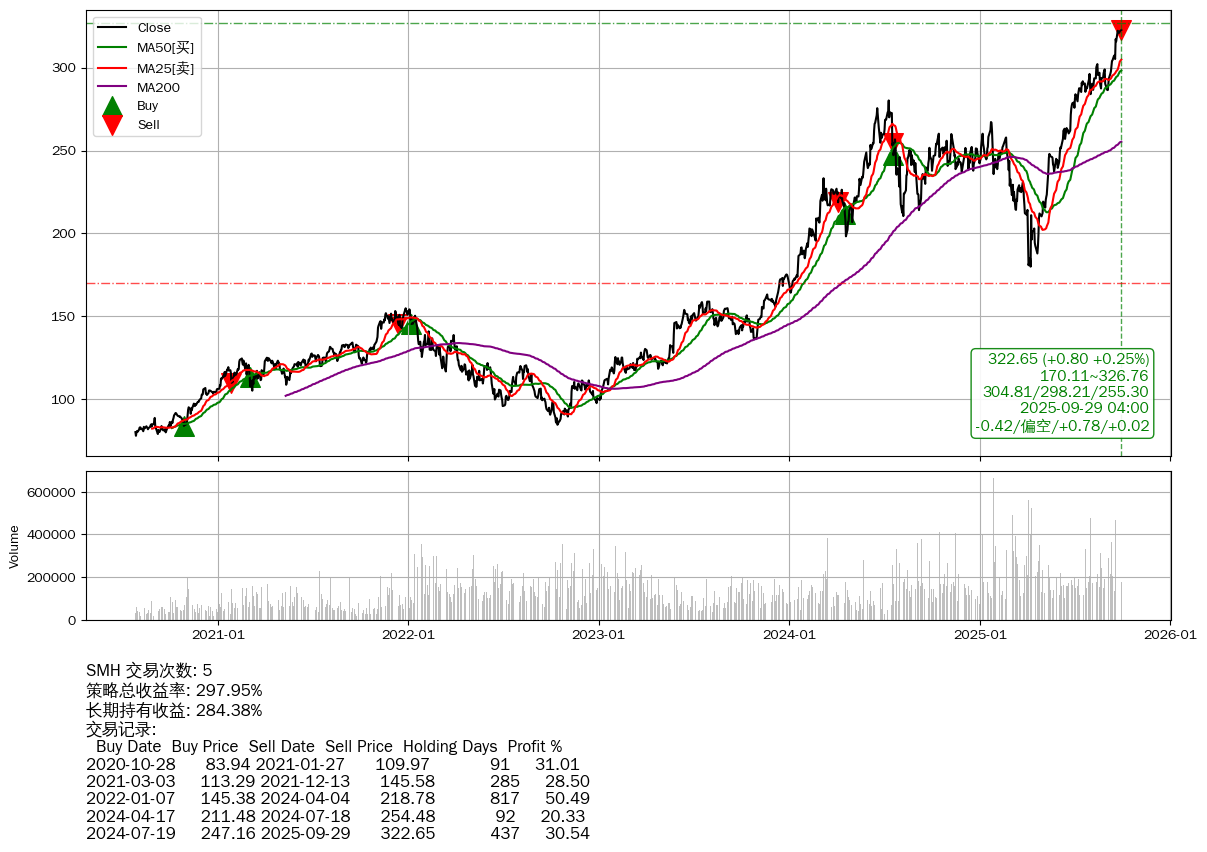Click the 600000 volume axis tick label
Image resolution: width=1207 pixels, height=852 pixels.
[51, 492]
